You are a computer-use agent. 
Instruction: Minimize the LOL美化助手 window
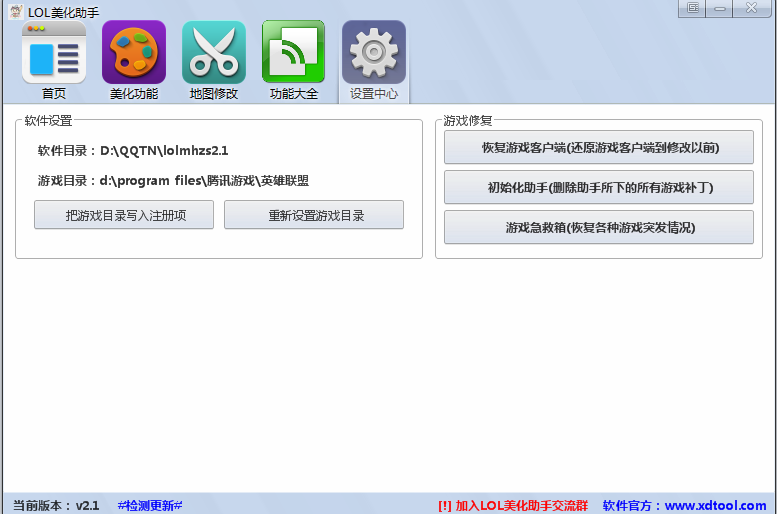[x=720, y=8]
